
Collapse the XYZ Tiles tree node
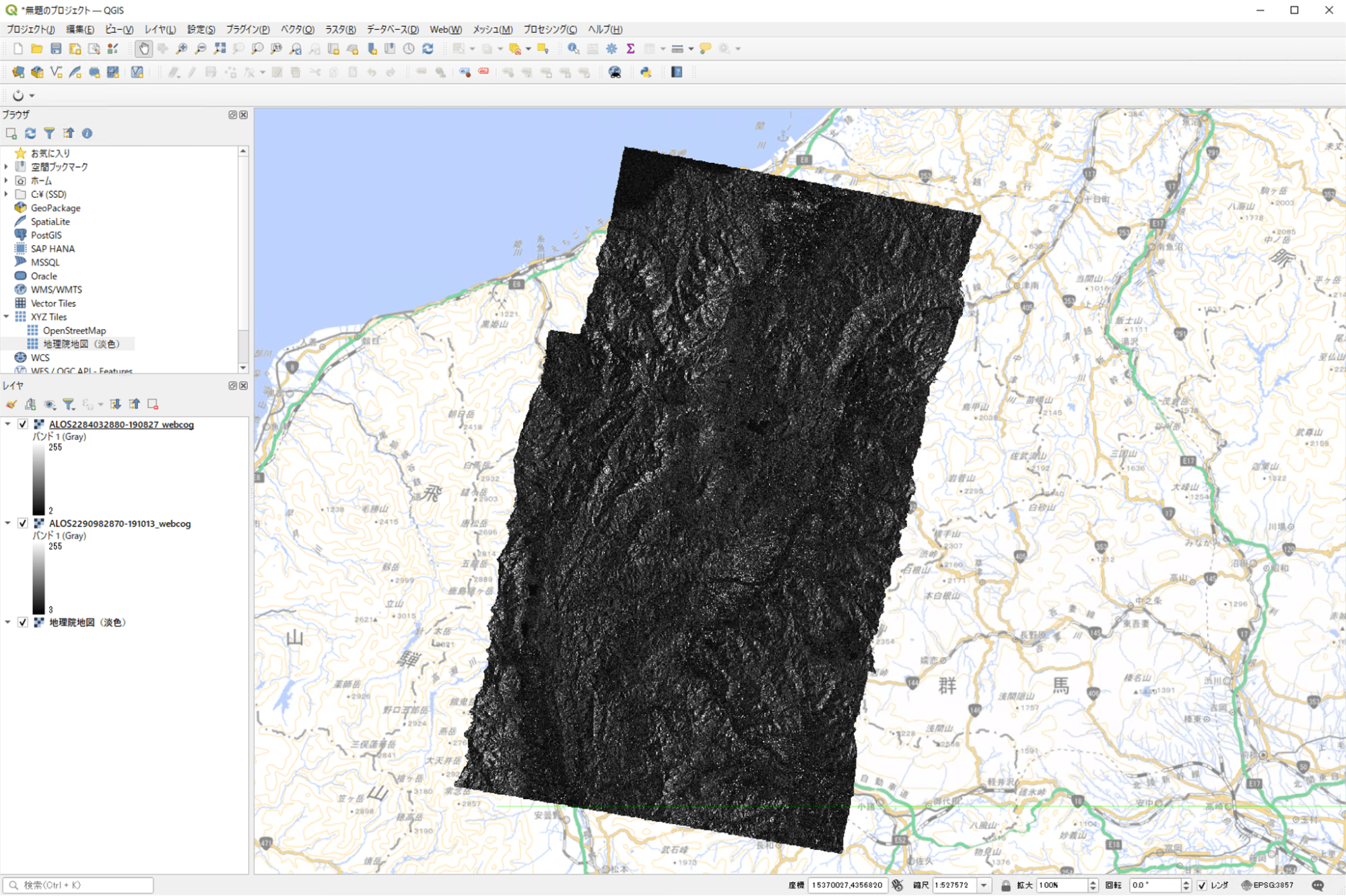coord(7,316)
